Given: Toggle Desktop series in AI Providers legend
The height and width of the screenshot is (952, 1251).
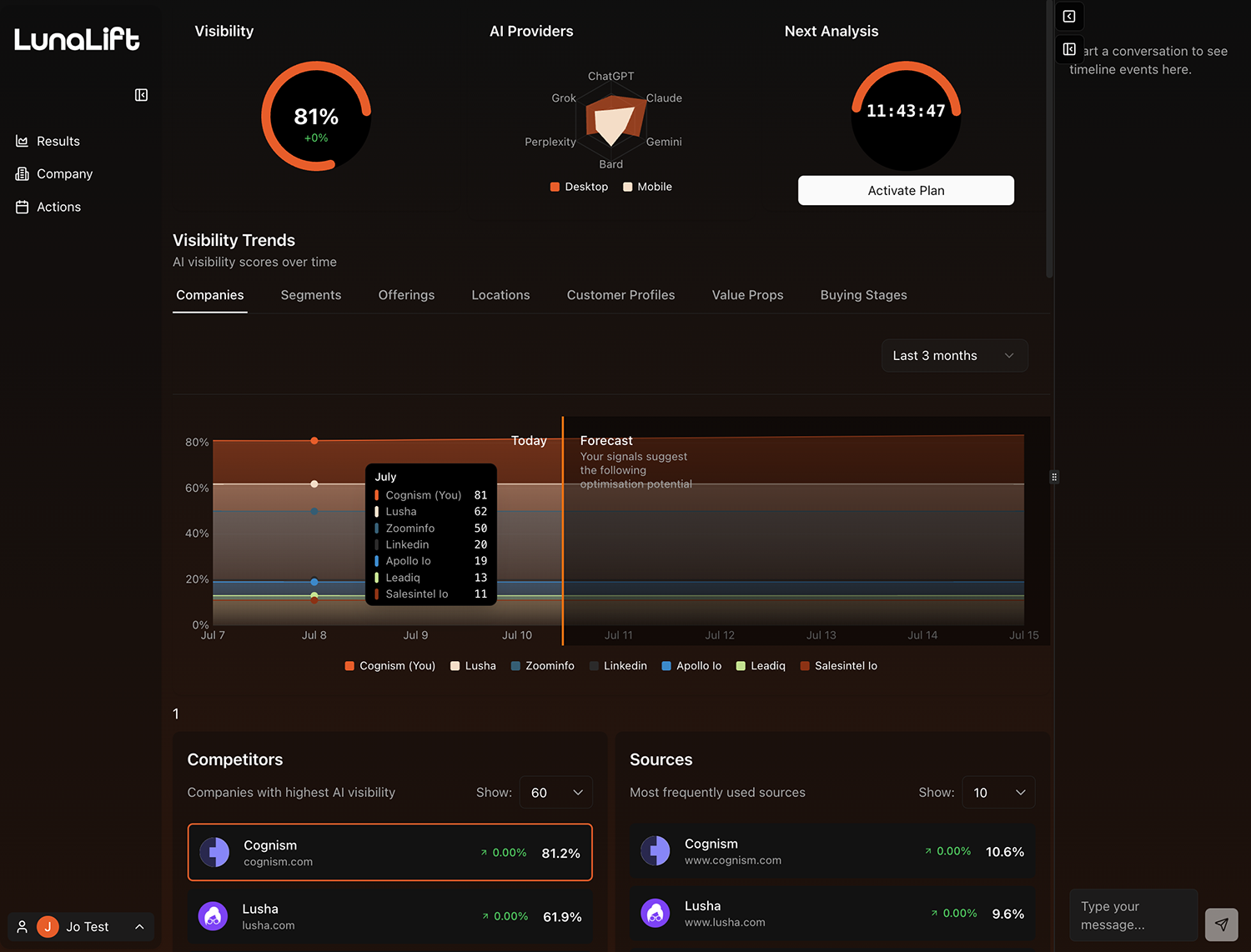Looking at the screenshot, I should (579, 187).
